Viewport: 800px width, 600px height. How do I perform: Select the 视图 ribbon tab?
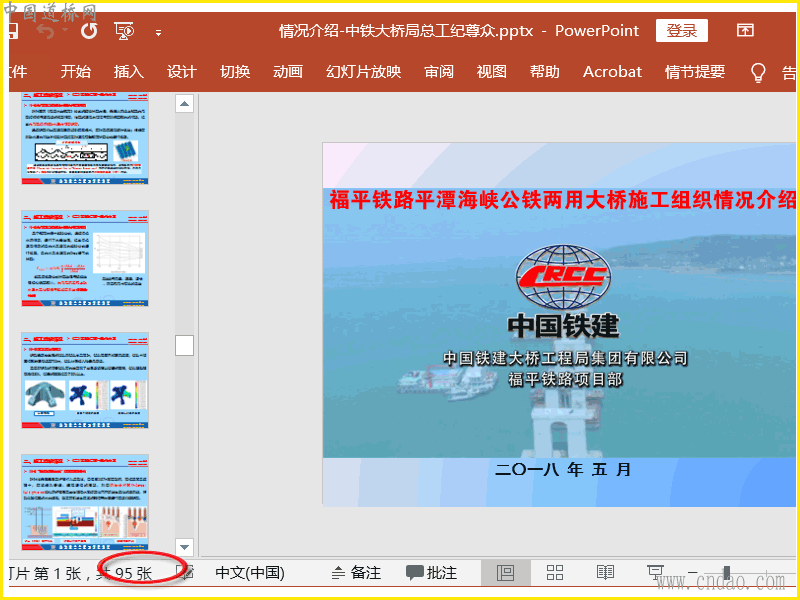pyautogui.click(x=491, y=71)
